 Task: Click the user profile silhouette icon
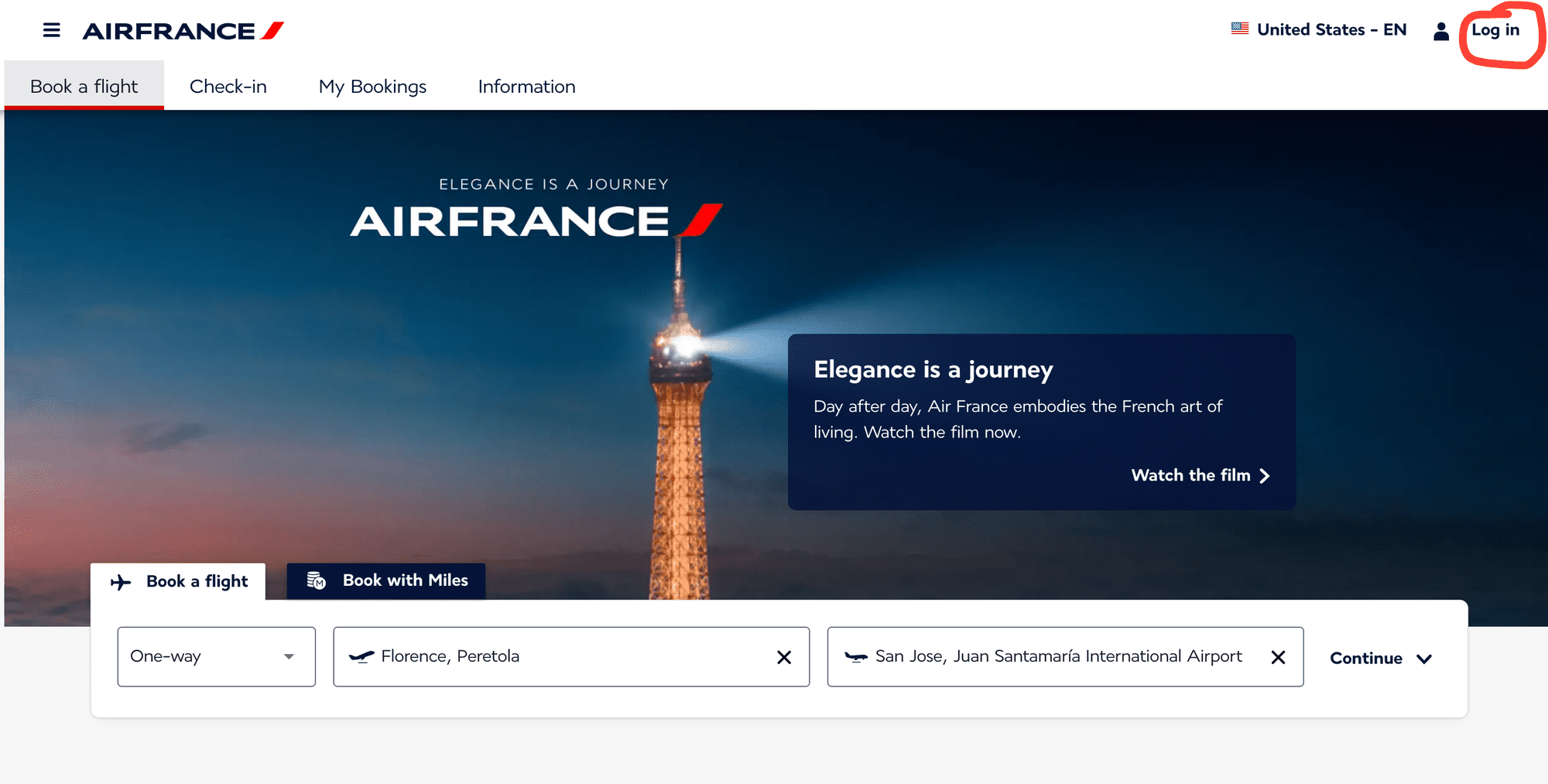coord(1440,31)
